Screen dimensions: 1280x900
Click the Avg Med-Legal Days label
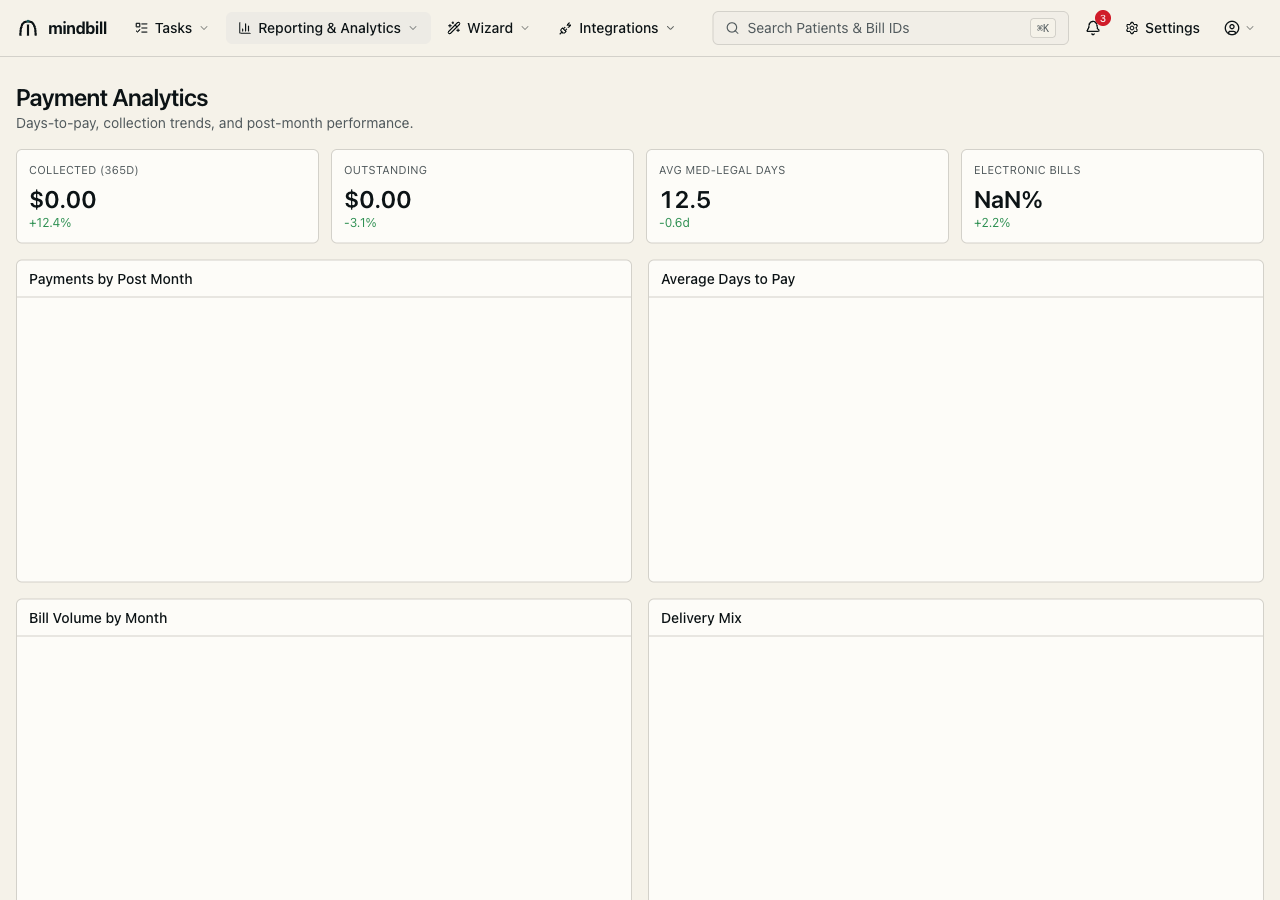(x=722, y=170)
